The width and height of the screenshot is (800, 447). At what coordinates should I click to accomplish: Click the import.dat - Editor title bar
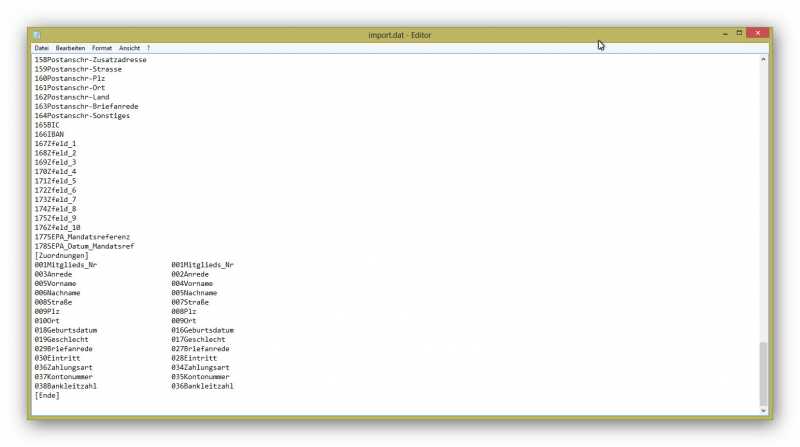pos(400,34)
